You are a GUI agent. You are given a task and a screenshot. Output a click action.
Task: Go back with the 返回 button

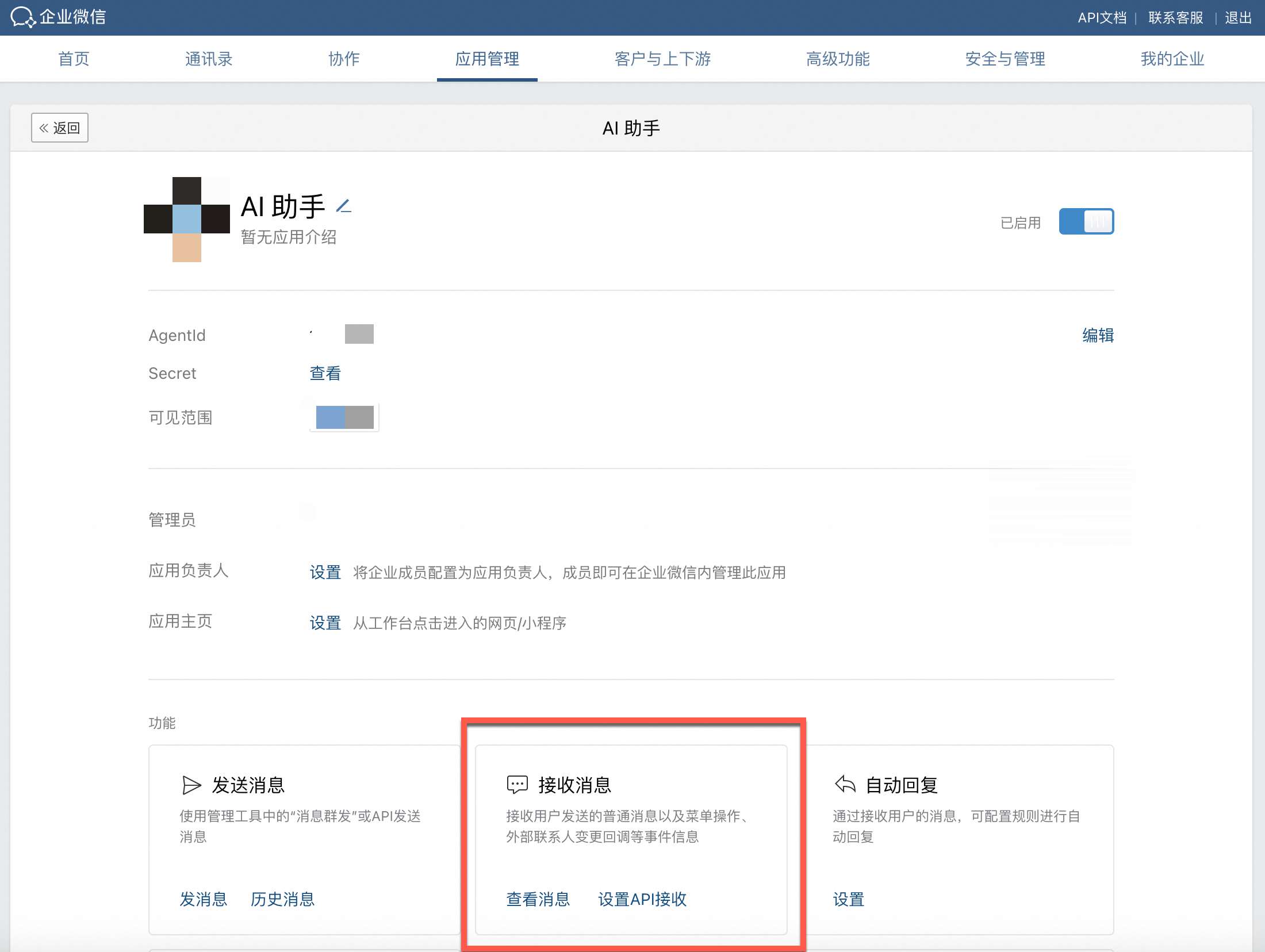pyautogui.click(x=60, y=128)
